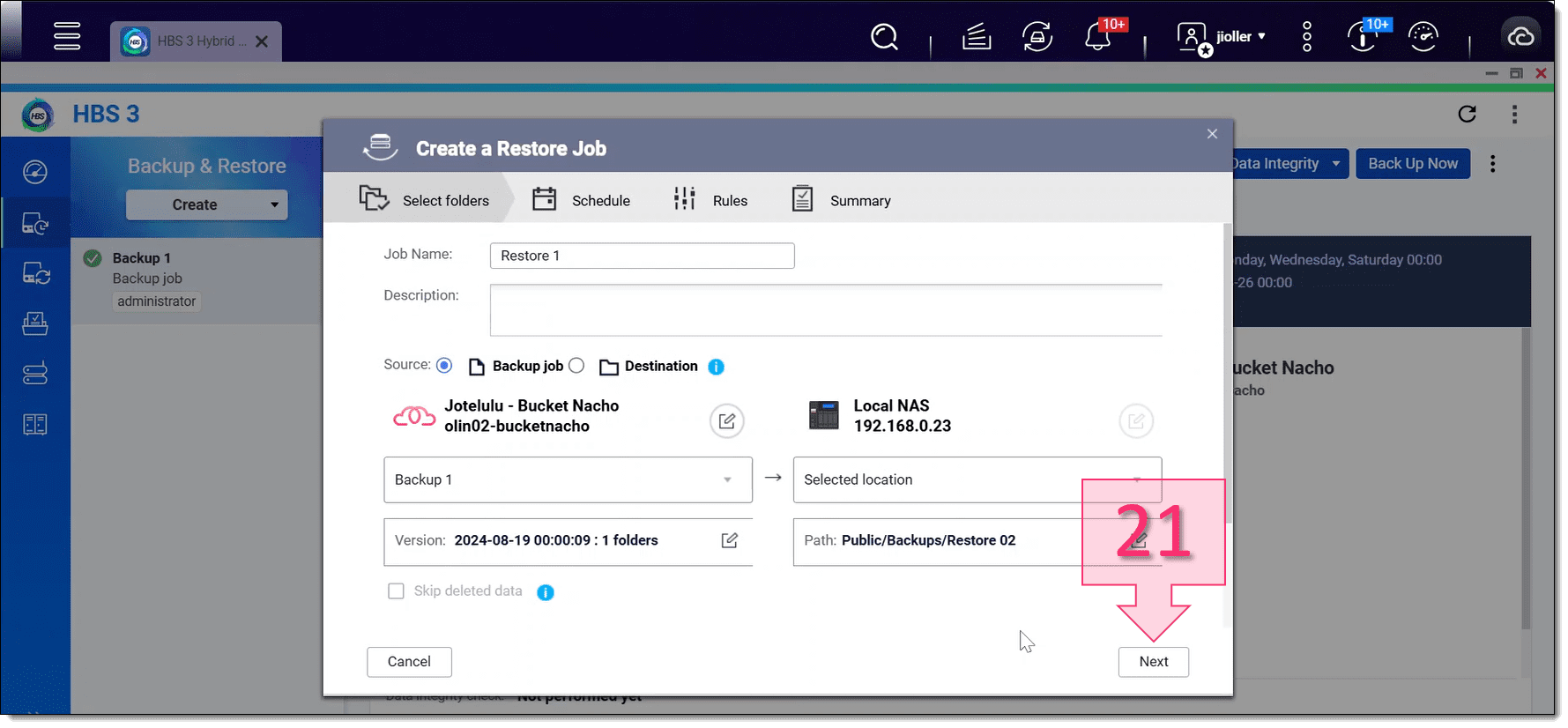1568x728 pixels.
Task: Open Storage Spaces icon in HBS sidebar
Action: pos(35,374)
